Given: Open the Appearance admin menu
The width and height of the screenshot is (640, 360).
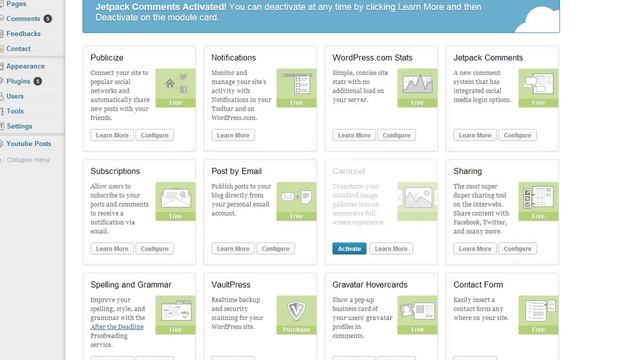Looking at the screenshot, I should (x=25, y=66).
